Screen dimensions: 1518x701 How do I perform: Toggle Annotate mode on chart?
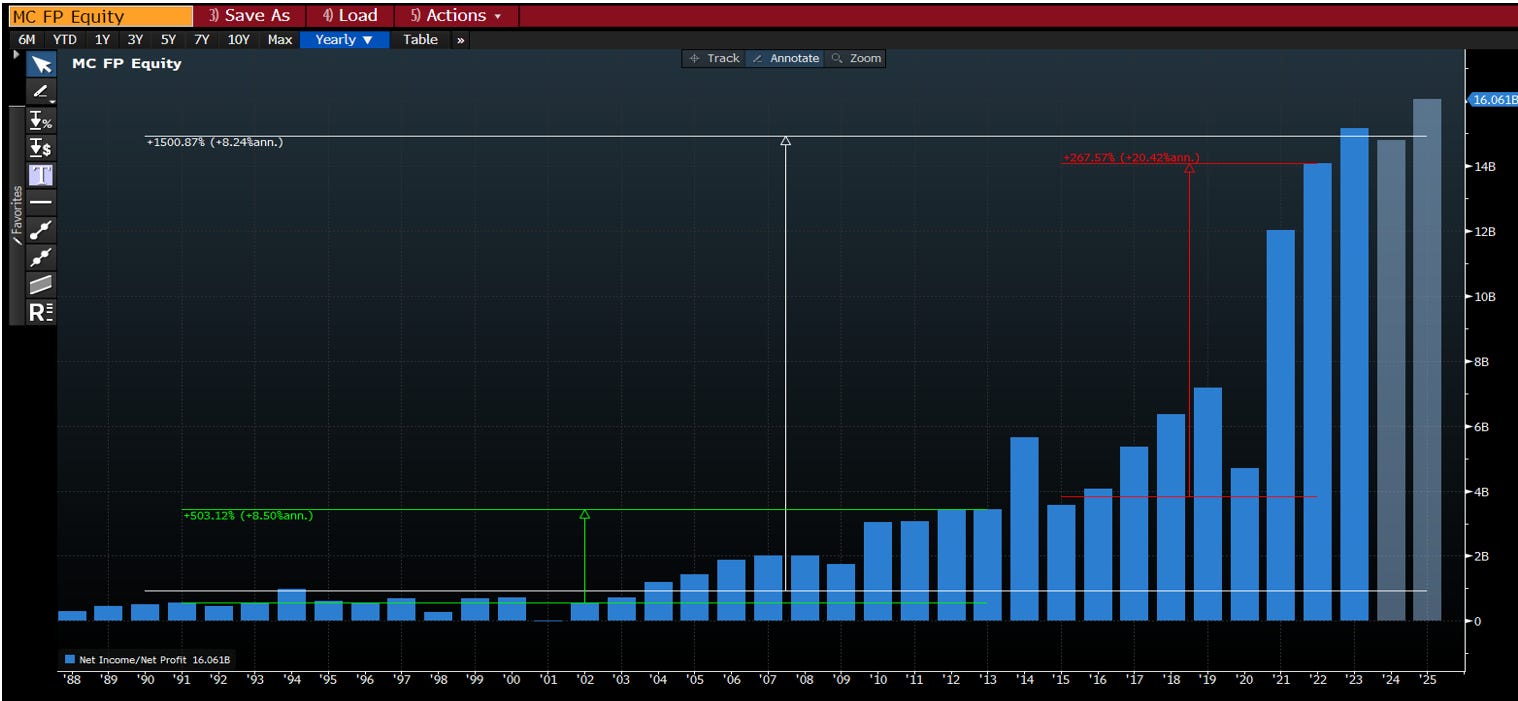tap(785, 58)
